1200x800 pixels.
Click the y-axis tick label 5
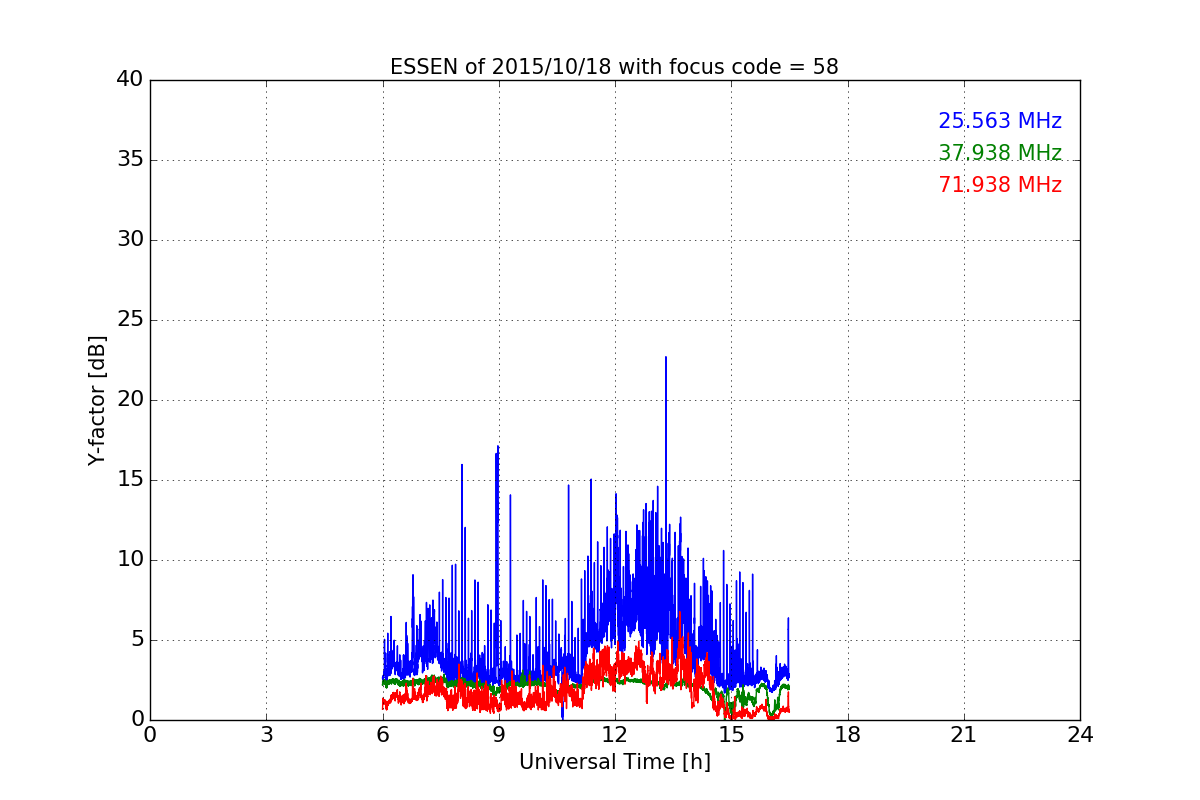pos(137,640)
